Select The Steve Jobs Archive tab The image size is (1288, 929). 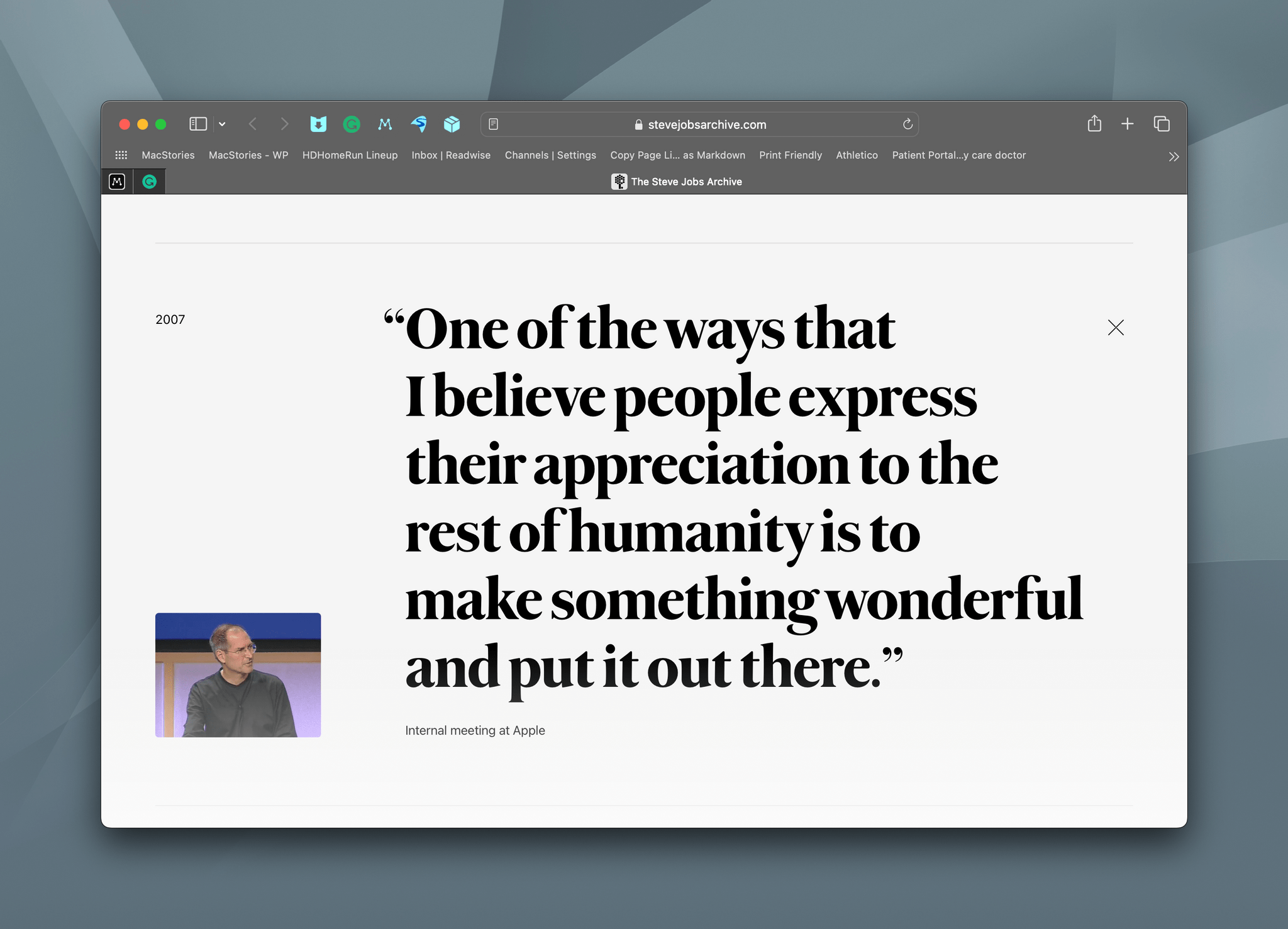point(676,182)
